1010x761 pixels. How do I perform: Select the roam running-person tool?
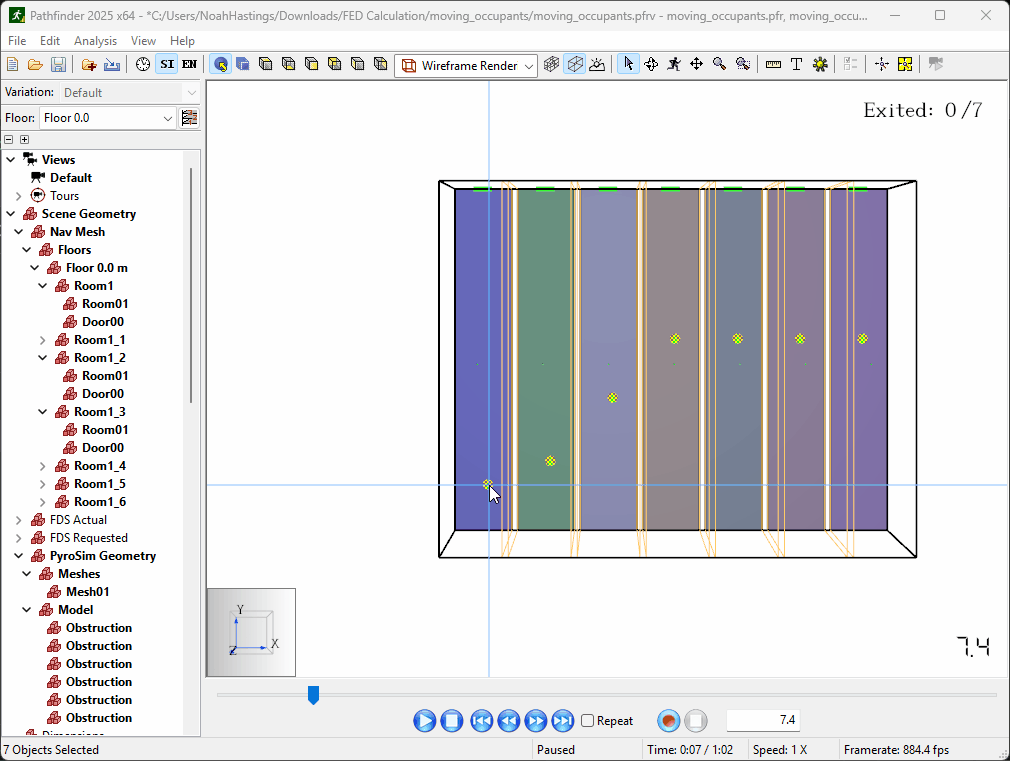click(674, 64)
